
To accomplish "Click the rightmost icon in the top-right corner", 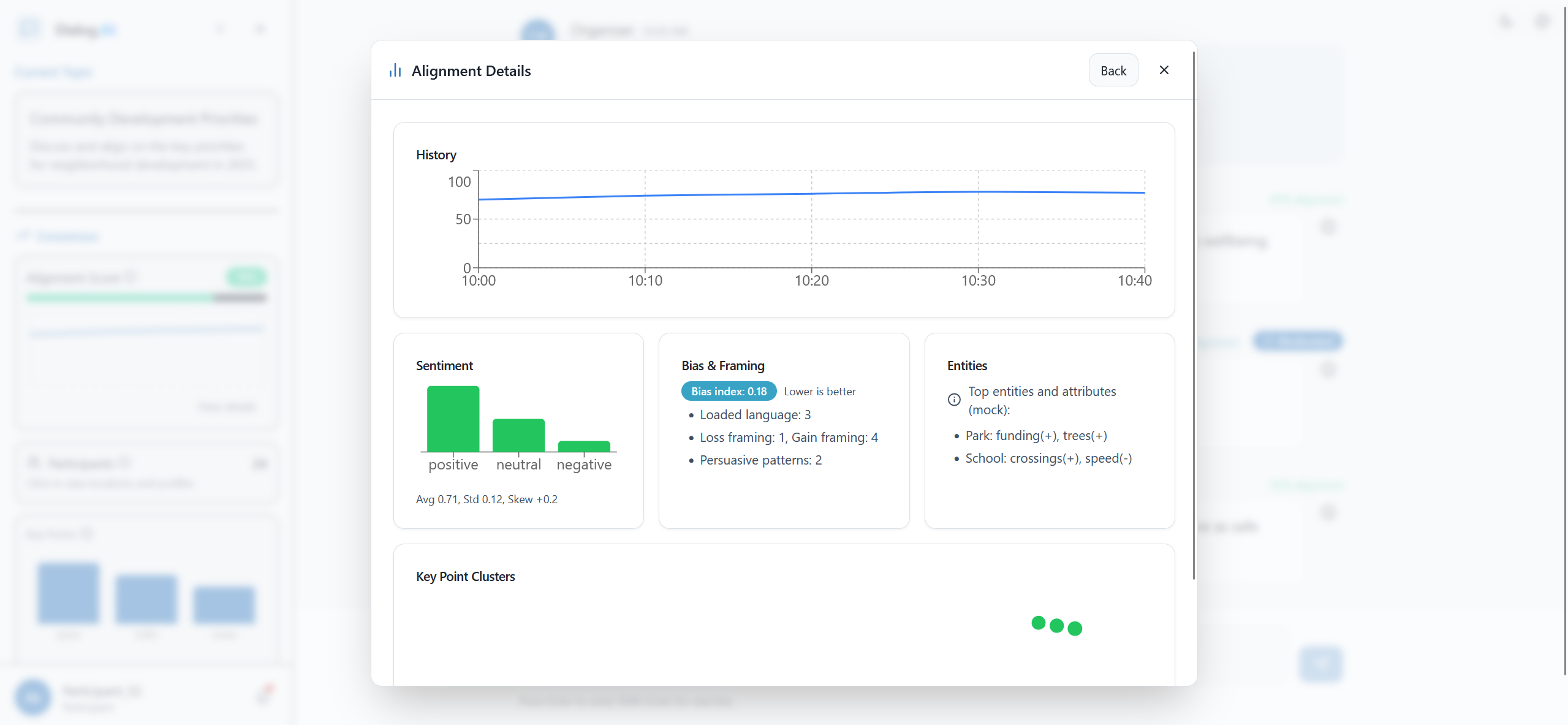I will click(x=1542, y=22).
